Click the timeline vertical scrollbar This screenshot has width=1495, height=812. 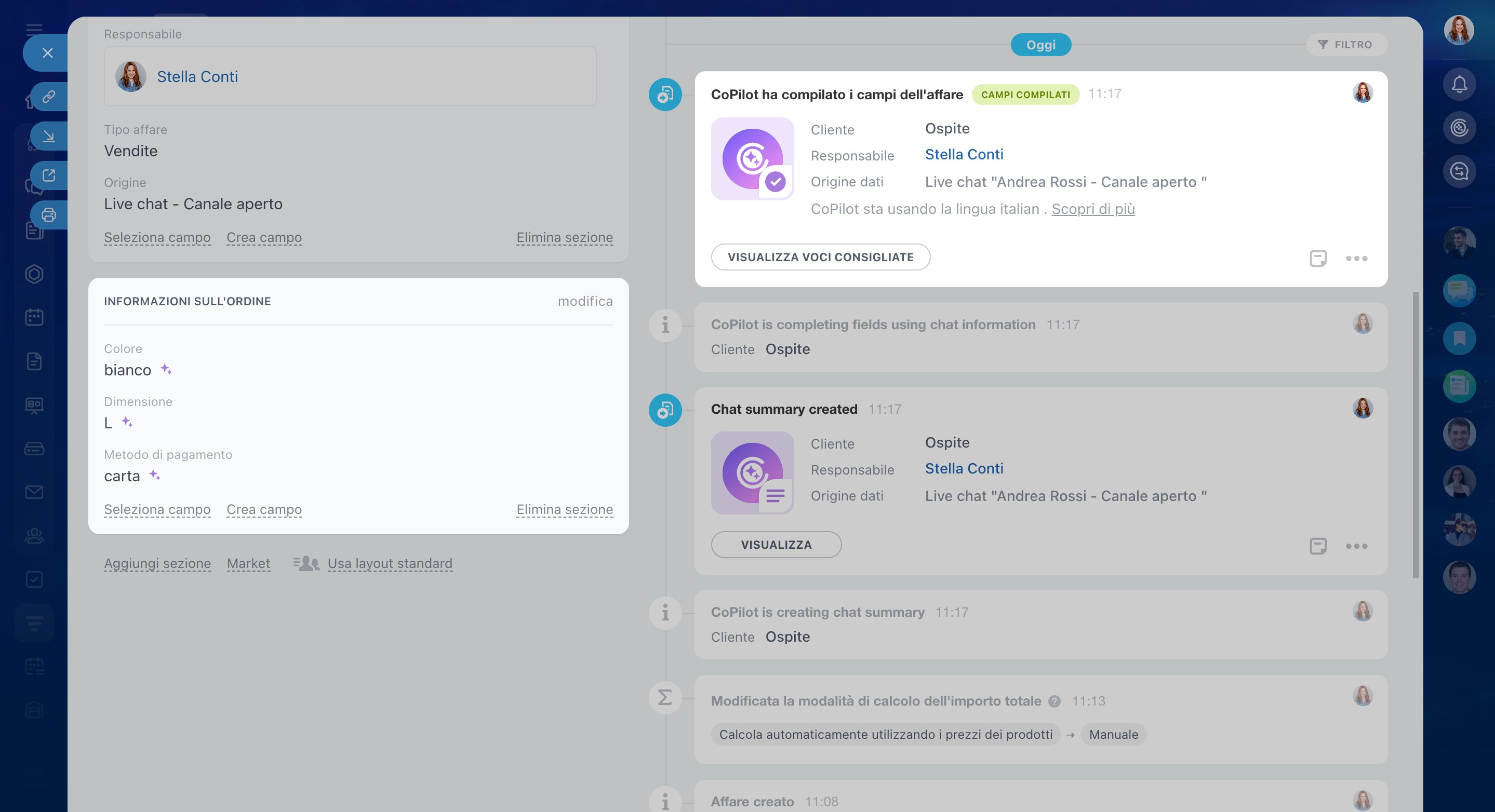1416,435
